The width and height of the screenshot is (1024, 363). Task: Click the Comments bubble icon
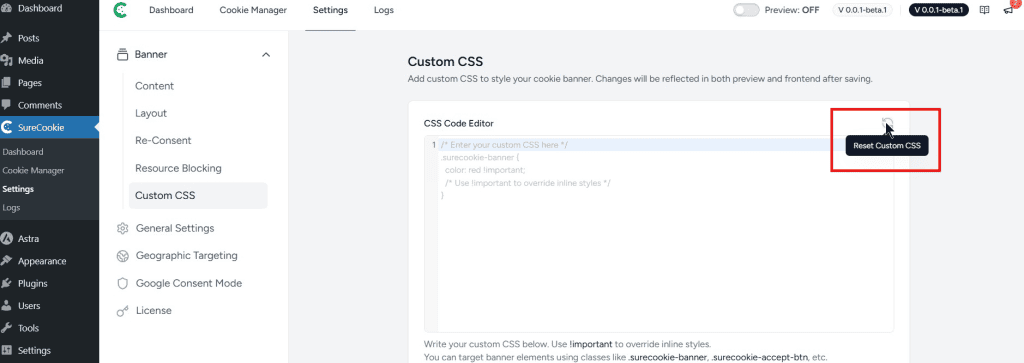tap(7, 105)
